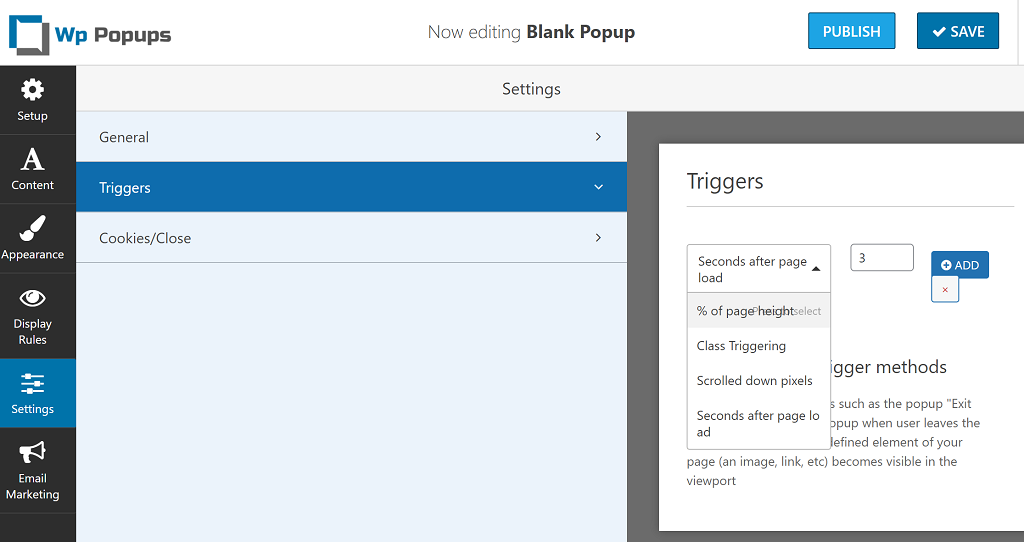
Task: Click the ADD trigger button
Action: click(x=959, y=265)
